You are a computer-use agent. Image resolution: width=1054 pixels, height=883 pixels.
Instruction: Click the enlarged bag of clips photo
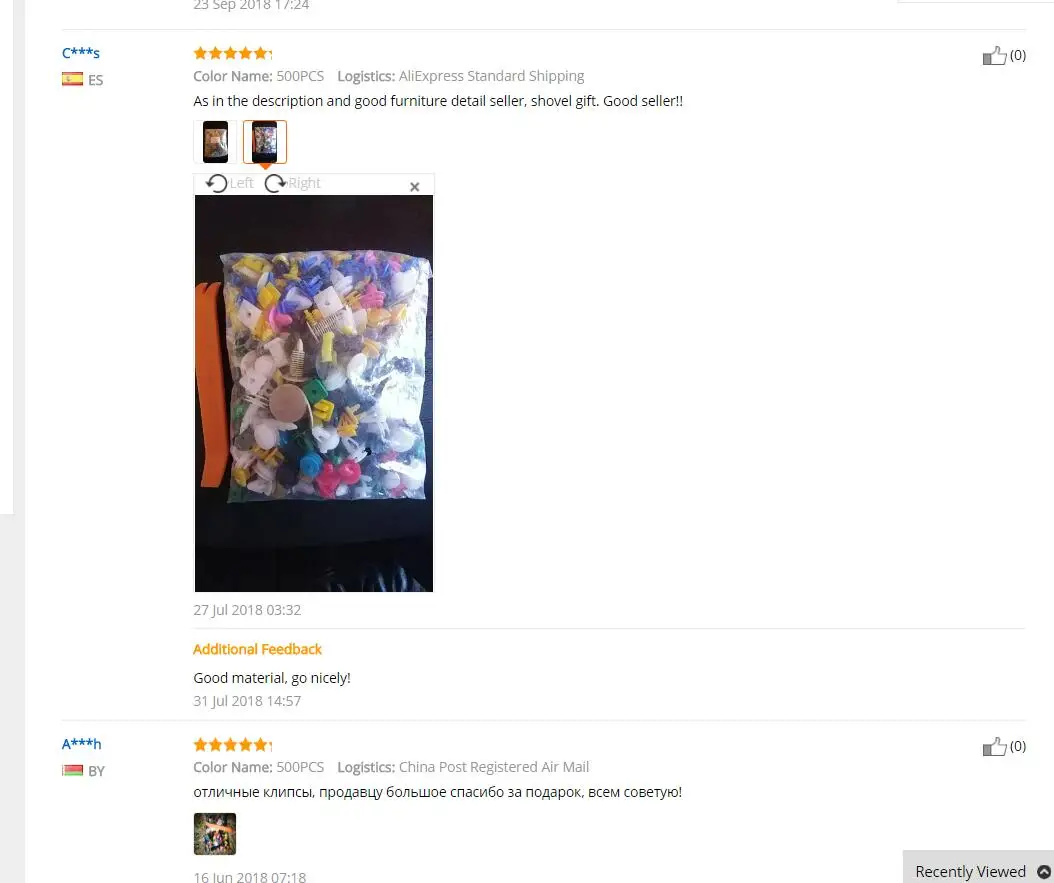(x=314, y=393)
